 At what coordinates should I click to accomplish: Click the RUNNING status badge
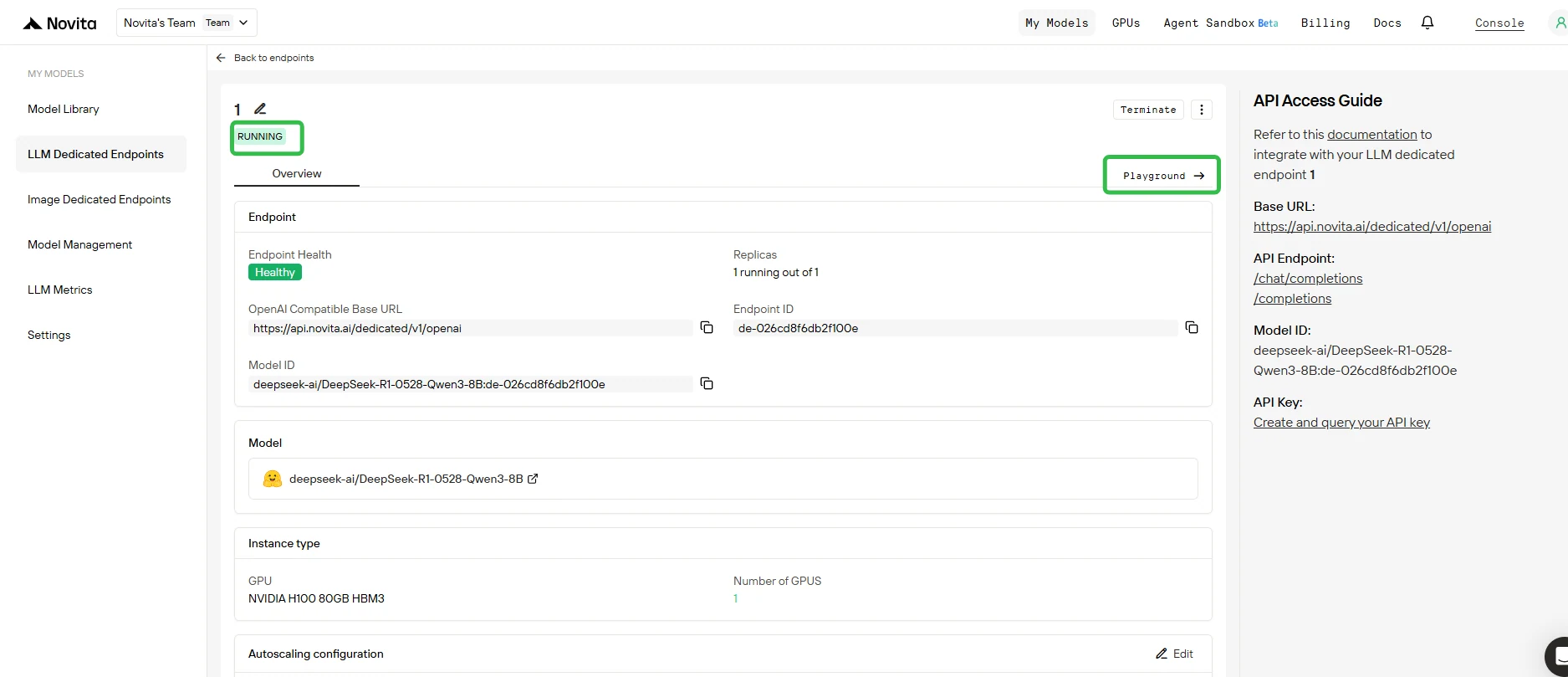pos(260,136)
